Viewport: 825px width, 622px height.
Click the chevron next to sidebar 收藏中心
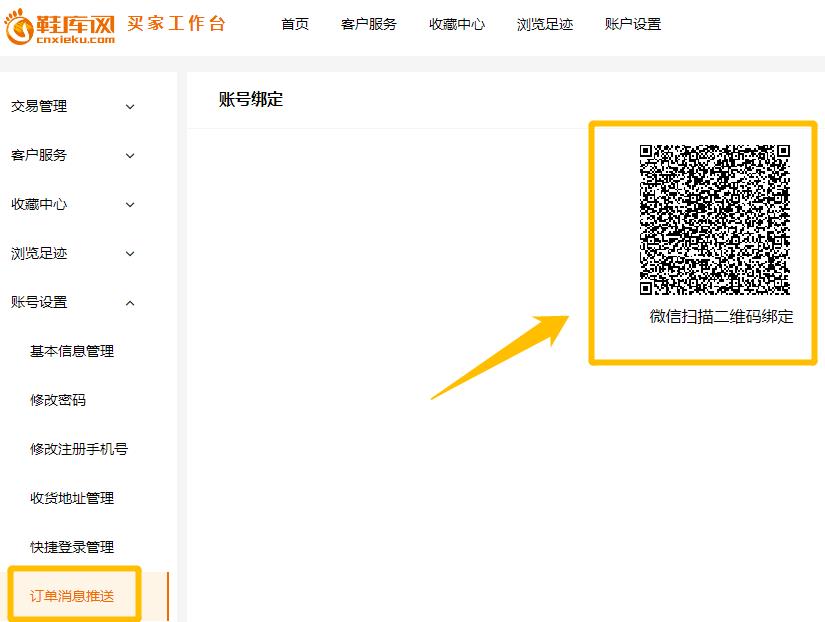pos(130,205)
